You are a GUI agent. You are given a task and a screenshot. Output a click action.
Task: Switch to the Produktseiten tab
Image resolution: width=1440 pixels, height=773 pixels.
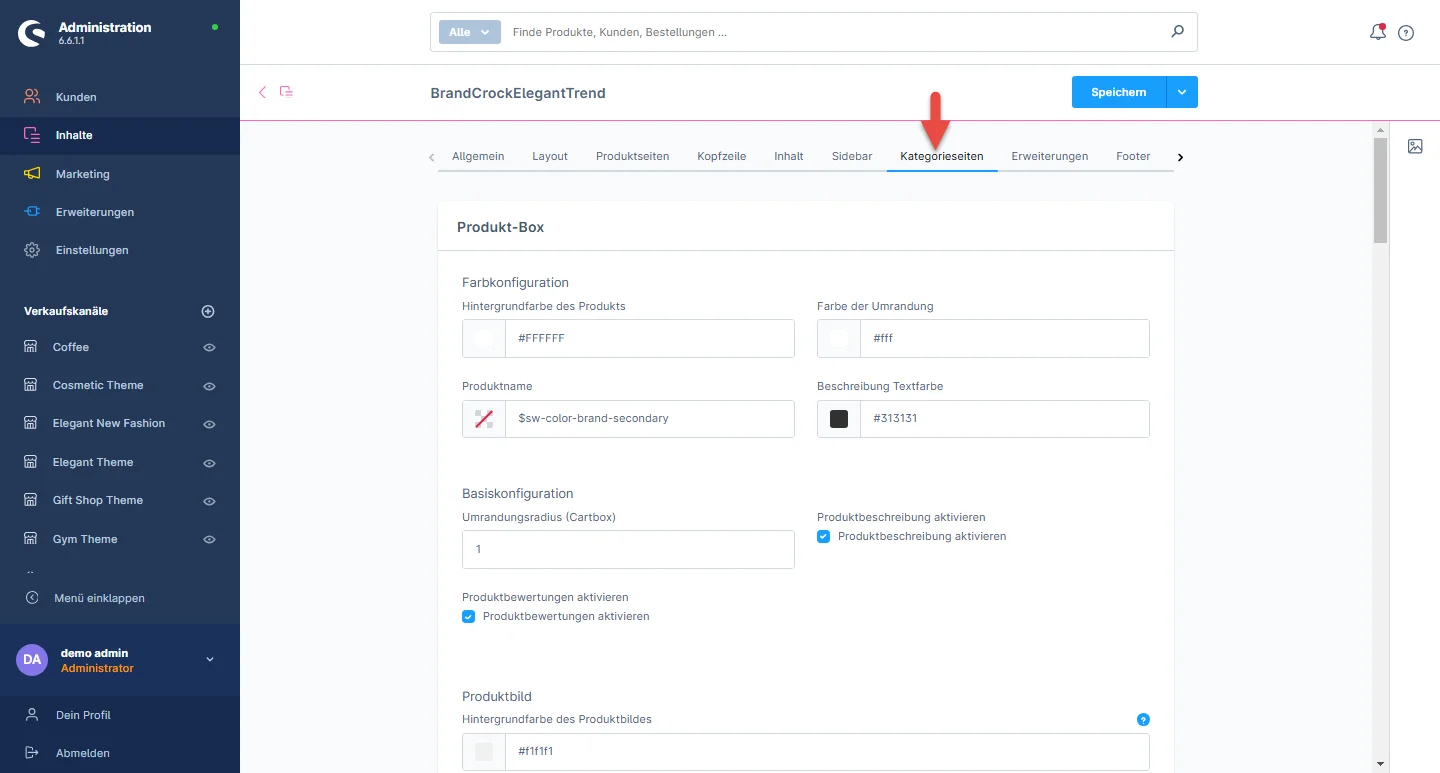pyautogui.click(x=632, y=156)
